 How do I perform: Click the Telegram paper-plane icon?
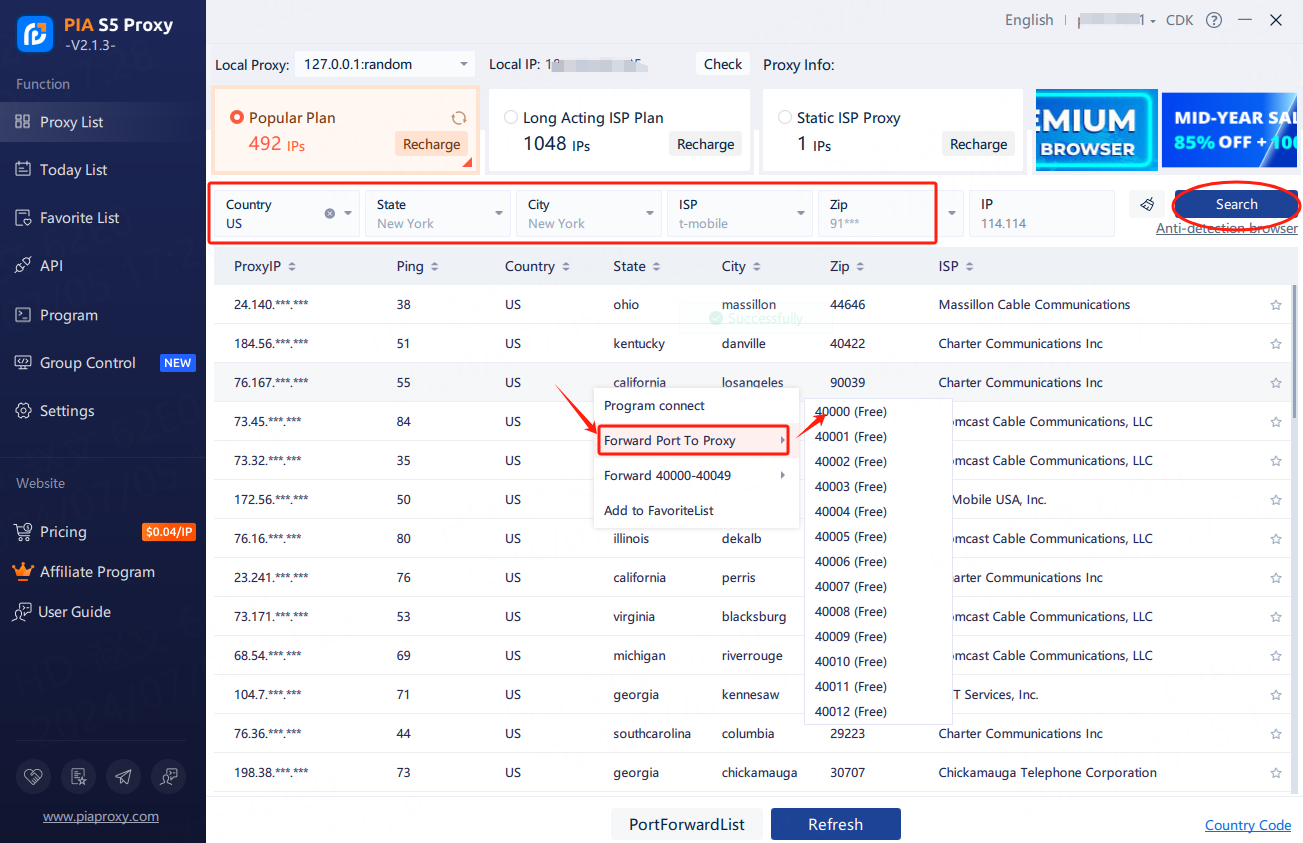[x=123, y=776]
